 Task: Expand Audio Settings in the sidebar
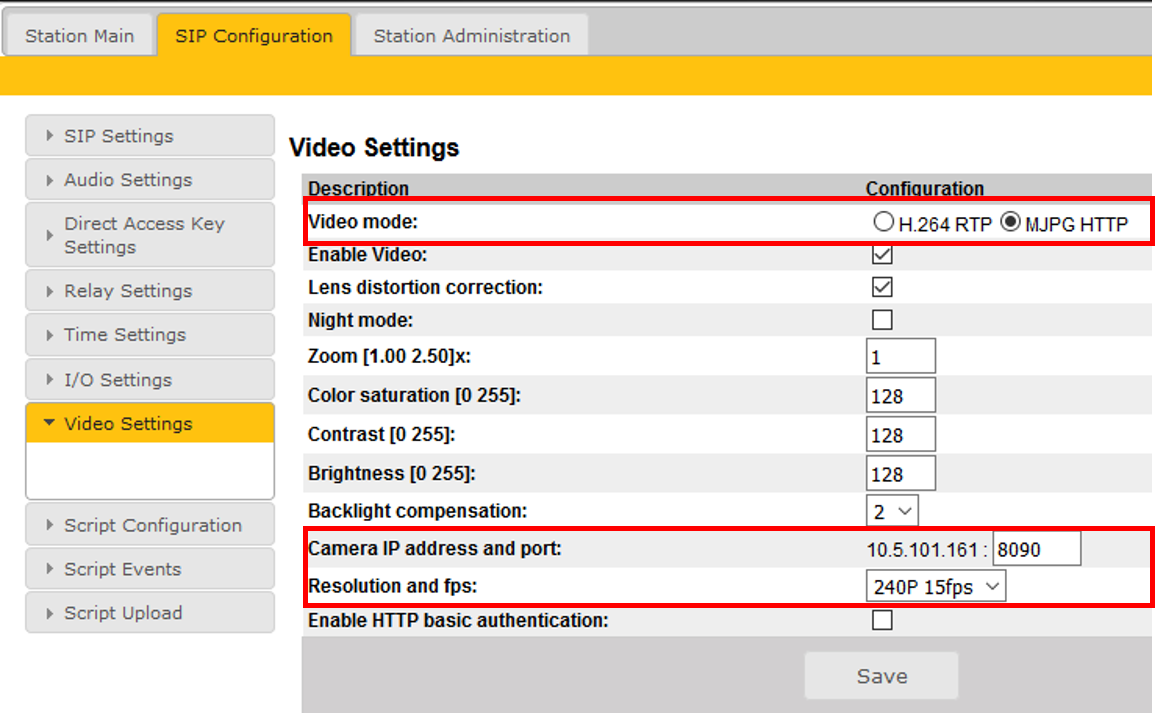pyautogui.click(x=149, y=180)
